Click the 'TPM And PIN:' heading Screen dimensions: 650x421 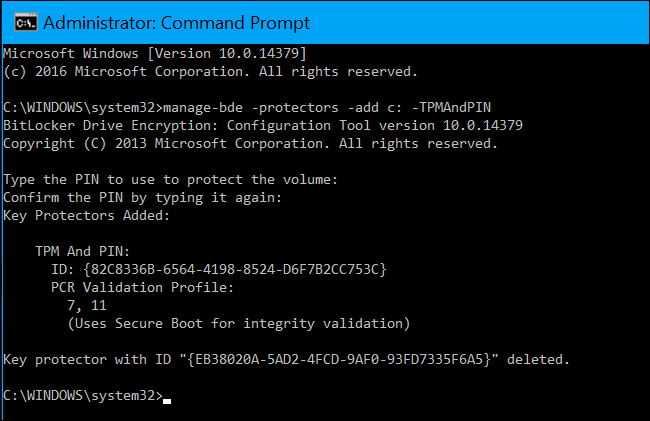[x=83, y=251]
